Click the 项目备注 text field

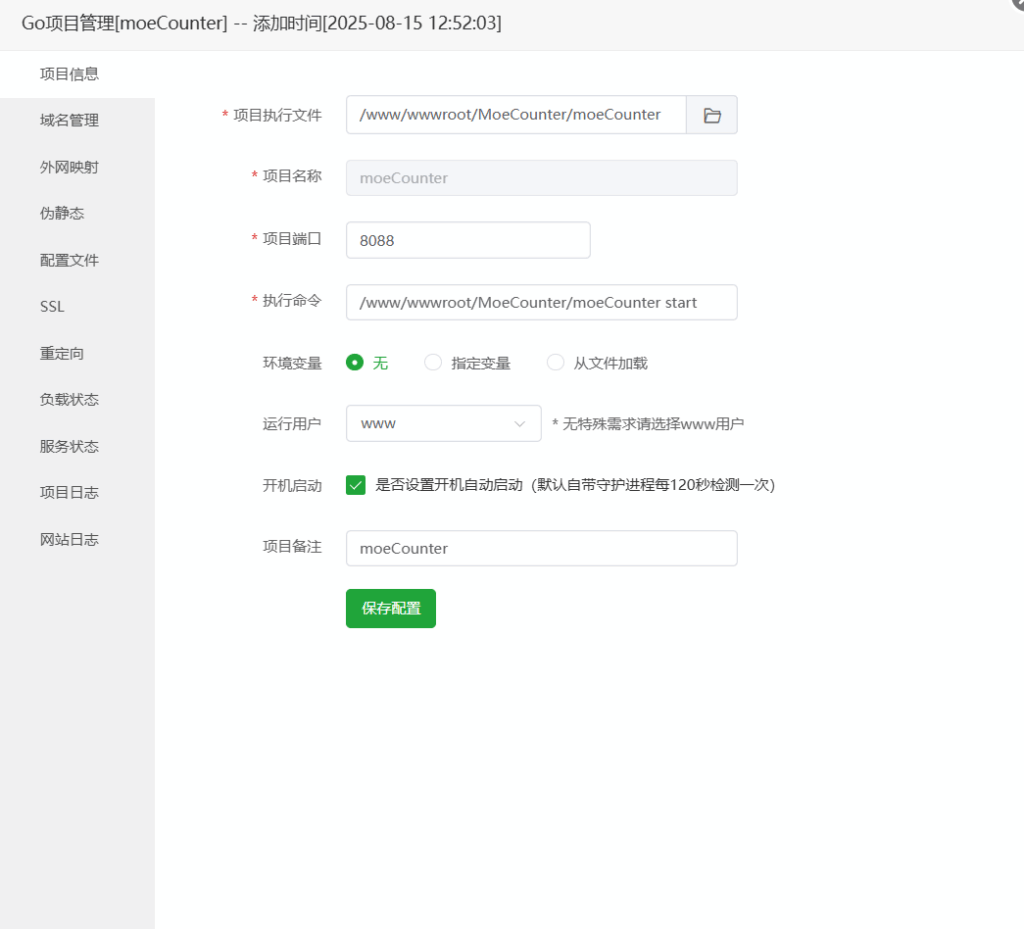541,548
